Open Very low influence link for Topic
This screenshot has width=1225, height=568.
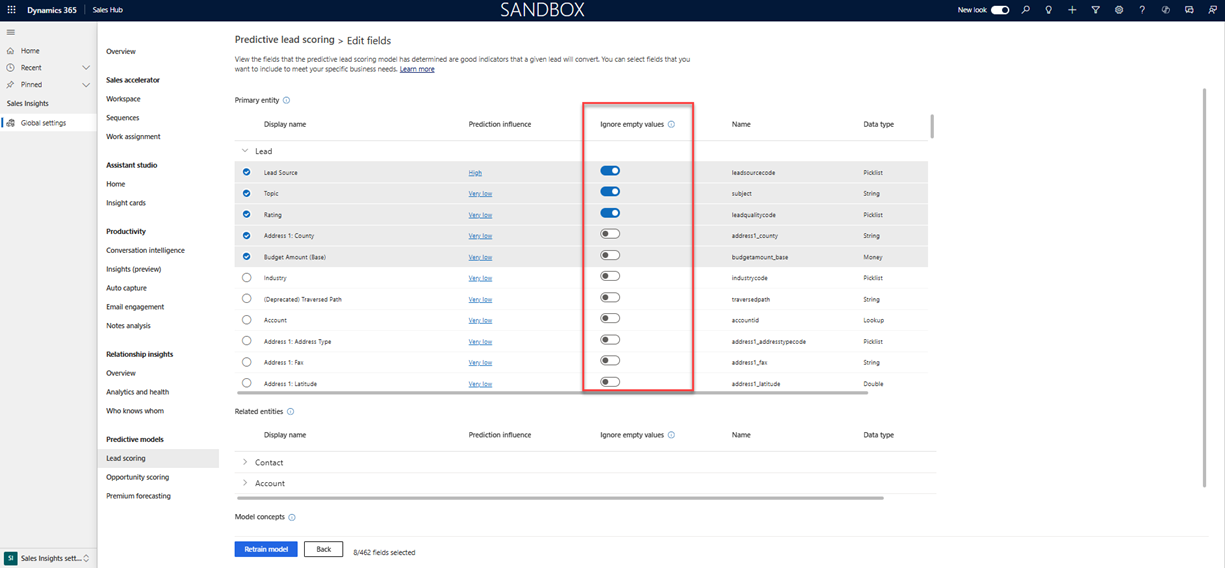click(480, 194)
